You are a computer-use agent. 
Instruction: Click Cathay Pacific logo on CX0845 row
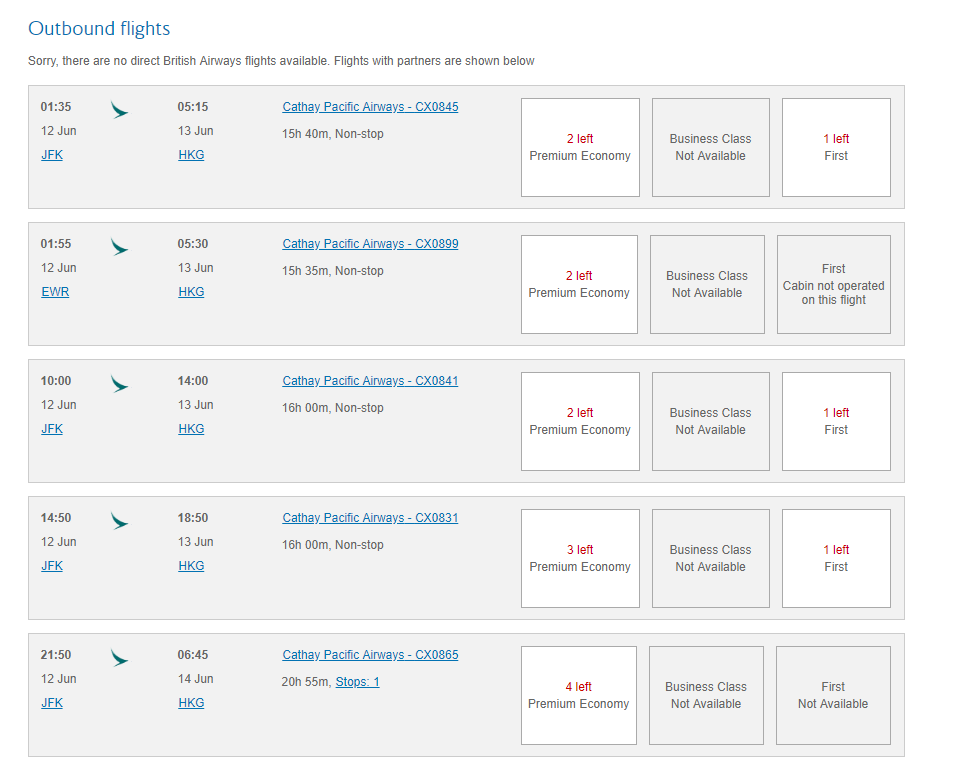coord(119,110)
